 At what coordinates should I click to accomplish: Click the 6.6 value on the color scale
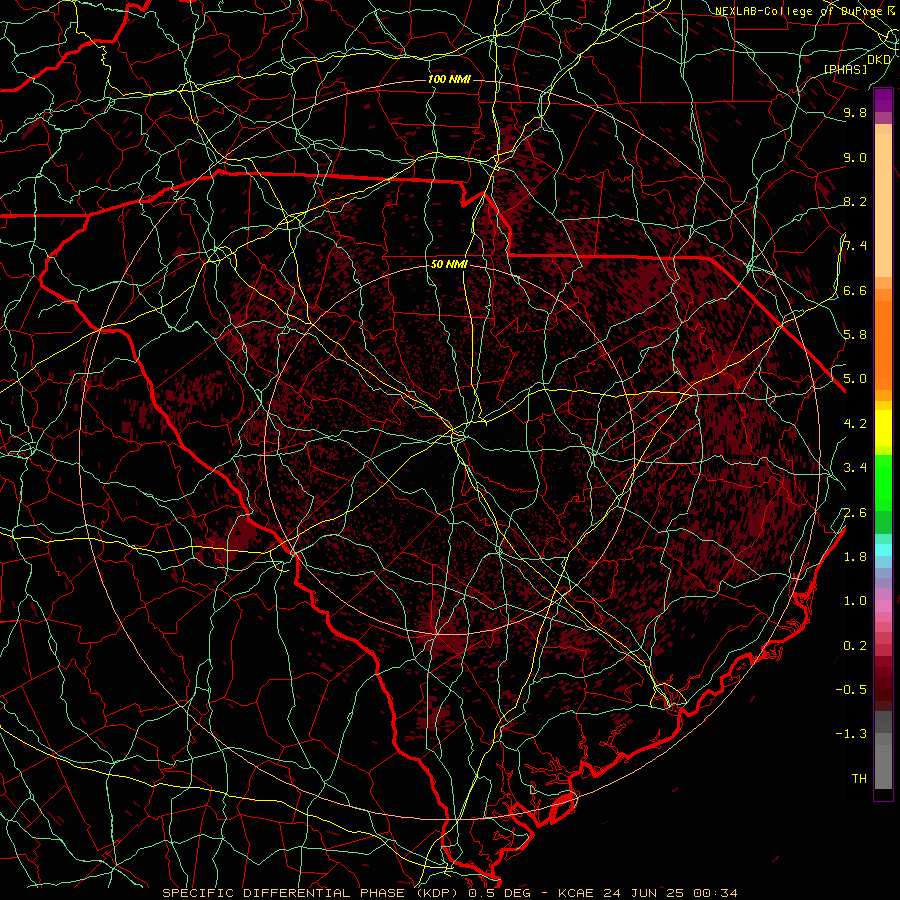(855, 291)
